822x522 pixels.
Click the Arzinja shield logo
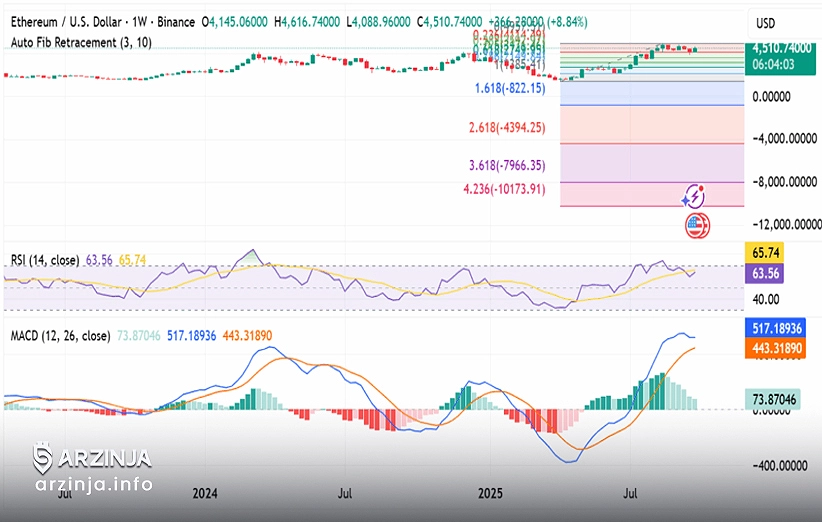coord(42,459)
